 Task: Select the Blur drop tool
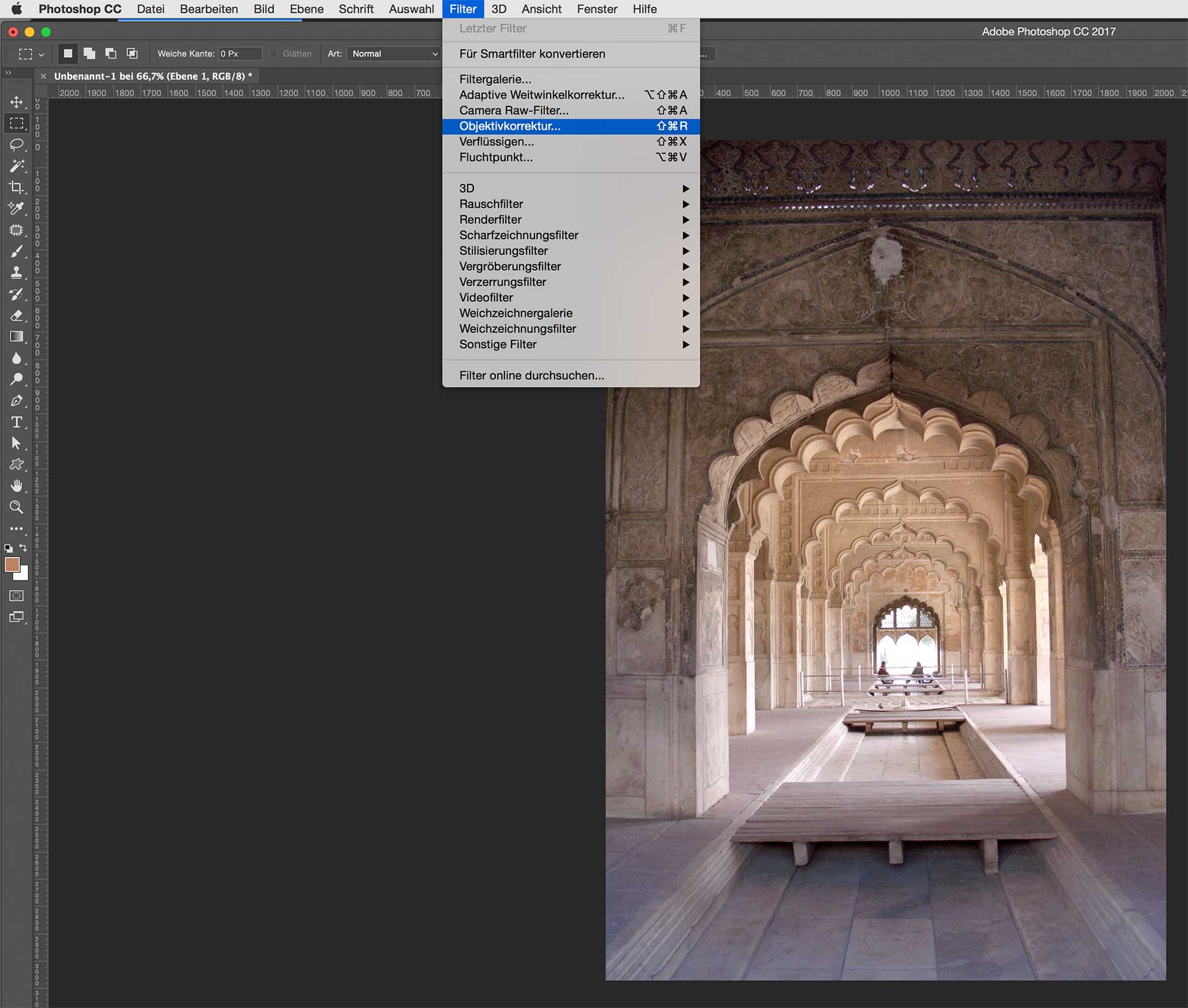point(16,358)
